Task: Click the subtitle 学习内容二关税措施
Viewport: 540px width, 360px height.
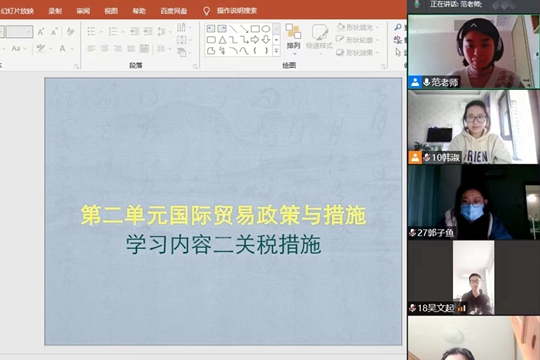Action: tap(224, 245)
